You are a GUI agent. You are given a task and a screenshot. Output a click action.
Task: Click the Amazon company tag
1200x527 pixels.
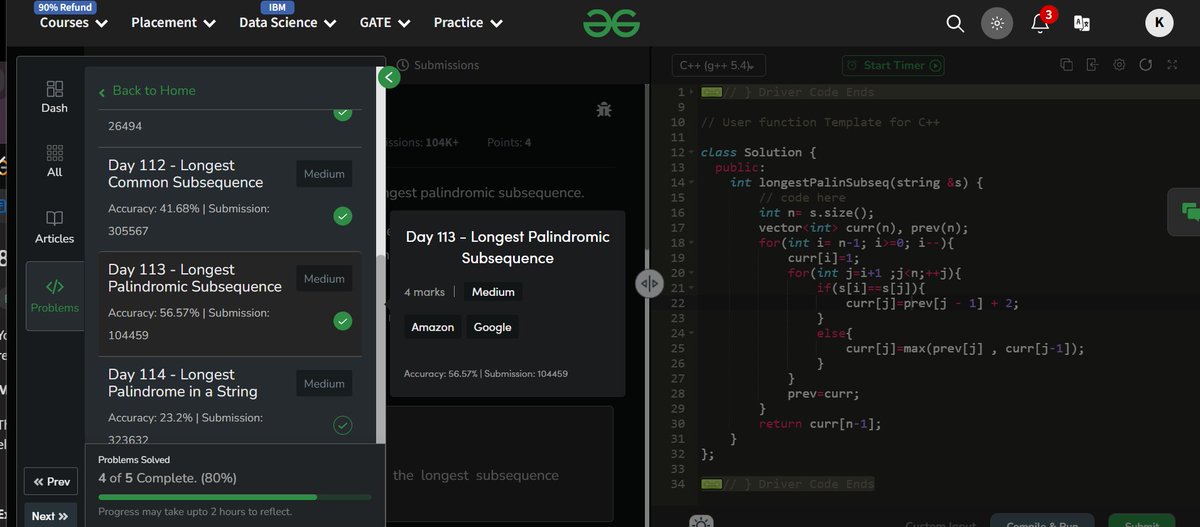(x=433, y=327)
